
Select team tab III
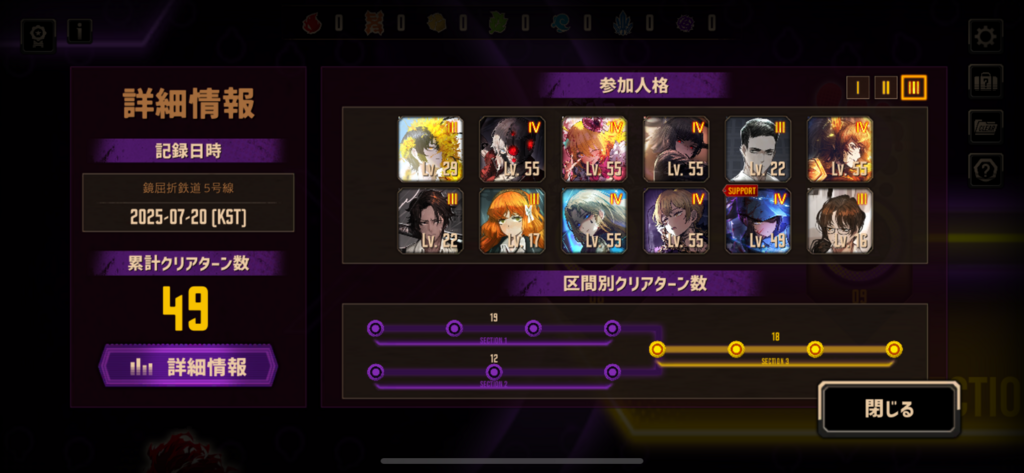click(914, 88)
